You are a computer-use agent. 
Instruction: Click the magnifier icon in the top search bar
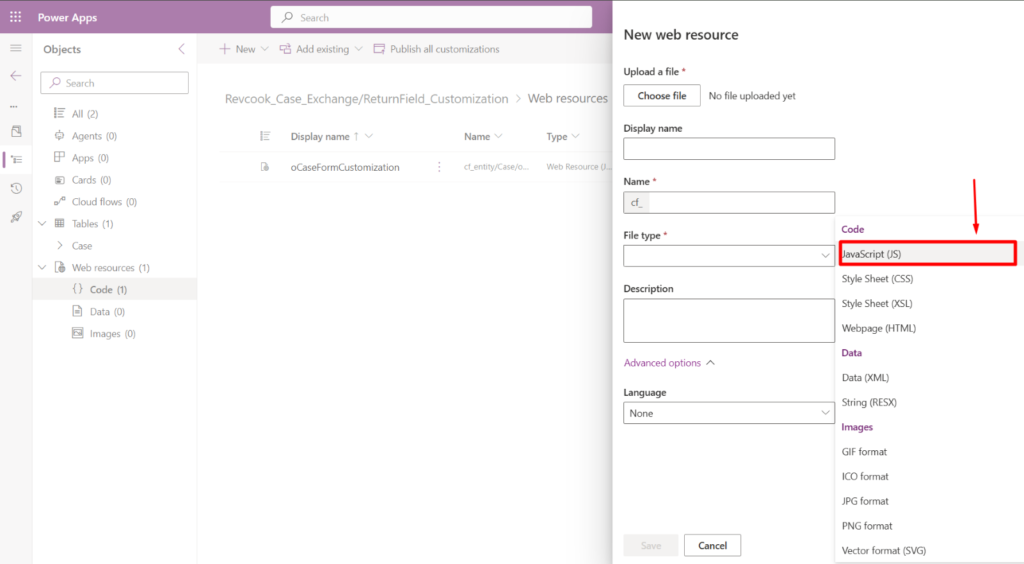(x=287, y=18)
